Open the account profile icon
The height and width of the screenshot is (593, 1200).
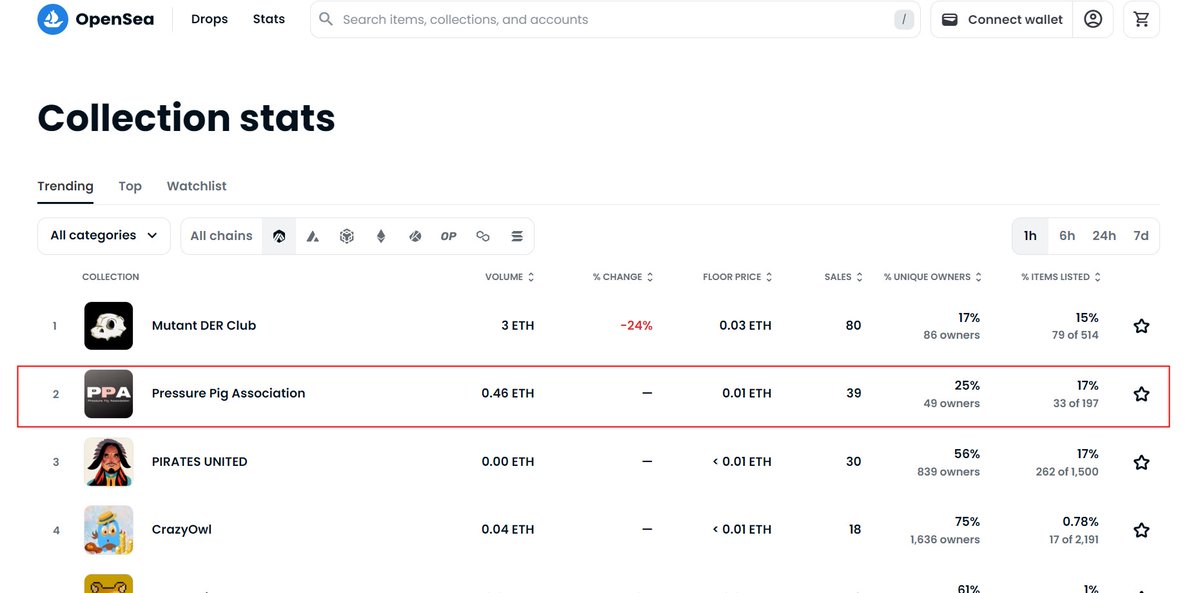pyautogui.click(x=1093, y=19)
